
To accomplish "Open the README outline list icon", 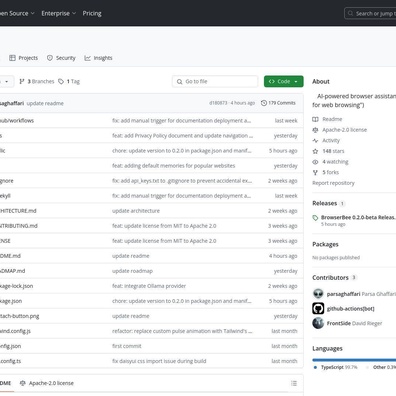I will click(x=294, y=383).
